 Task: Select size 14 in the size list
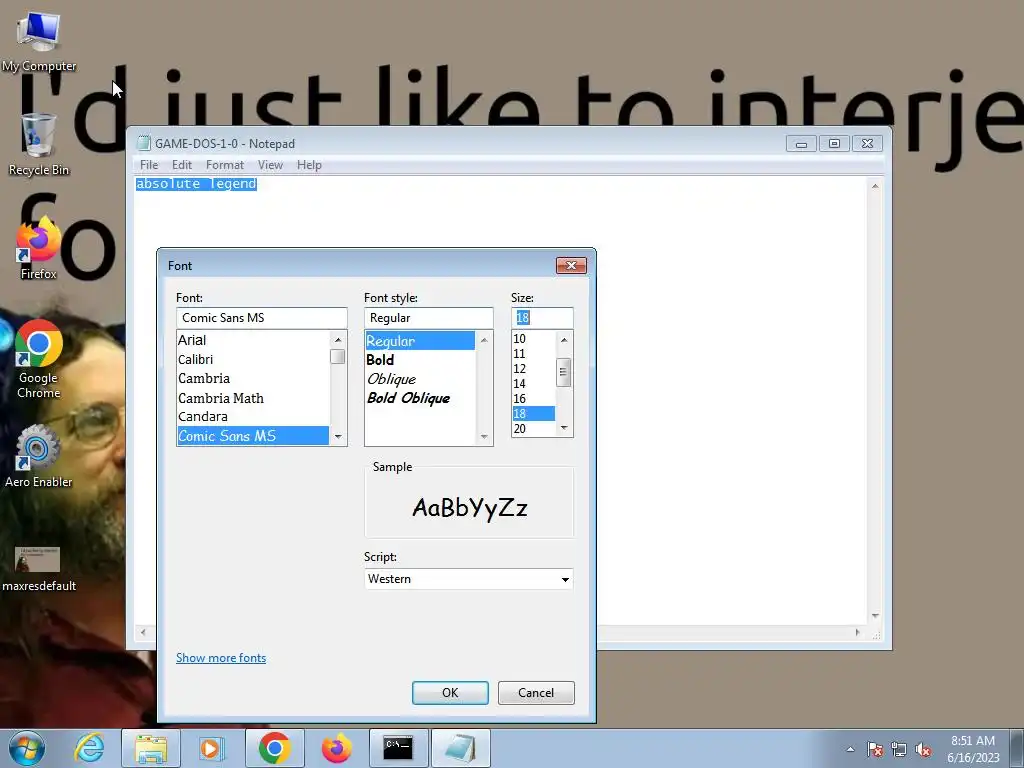click(533, 383)
